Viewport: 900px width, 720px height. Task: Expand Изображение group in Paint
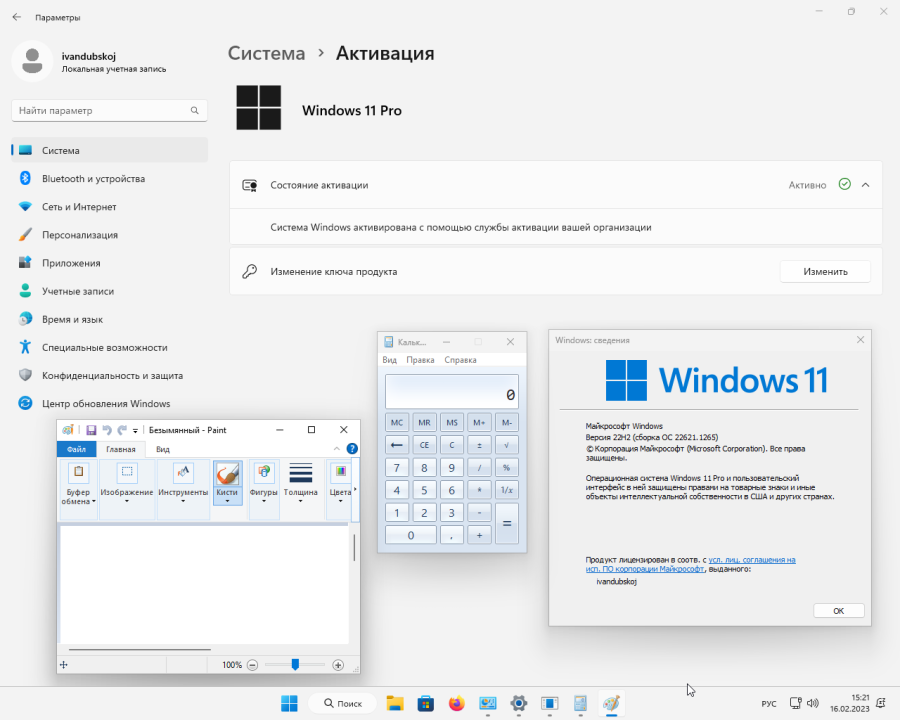click(127, 489)
